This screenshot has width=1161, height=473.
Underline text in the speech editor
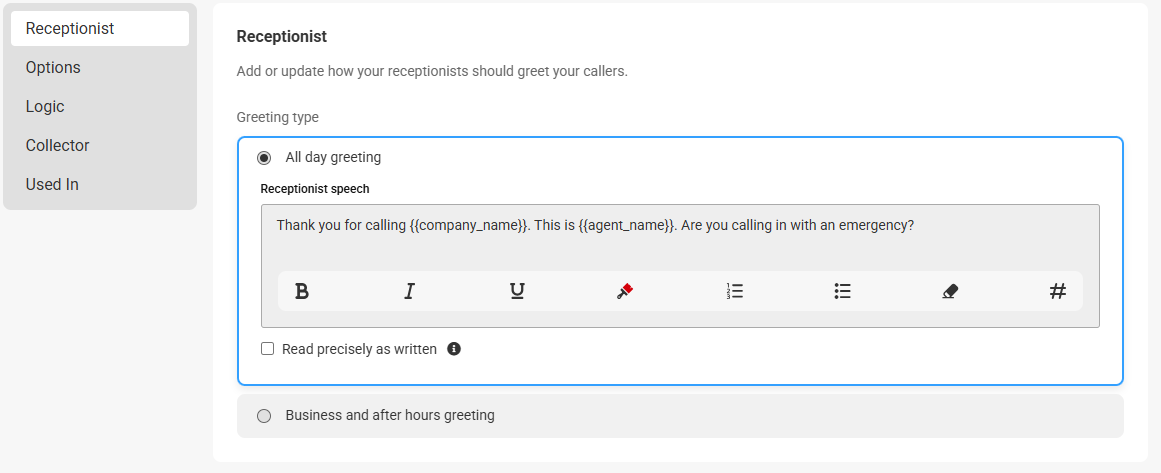coord(517,292)
